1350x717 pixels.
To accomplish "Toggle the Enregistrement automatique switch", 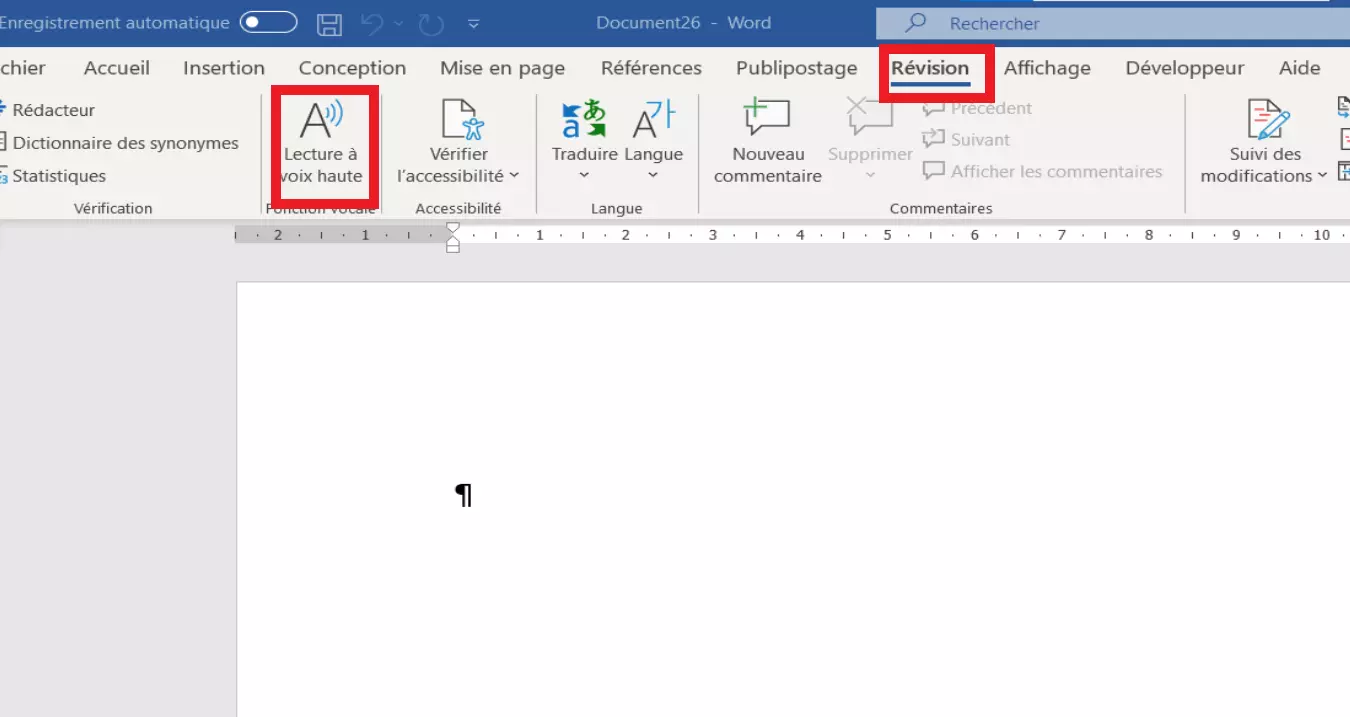I will point(268,22).
